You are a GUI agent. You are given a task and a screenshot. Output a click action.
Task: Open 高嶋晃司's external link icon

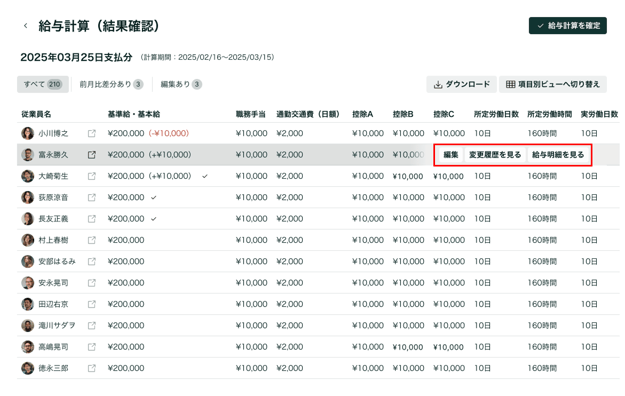[x=92, y=347]
